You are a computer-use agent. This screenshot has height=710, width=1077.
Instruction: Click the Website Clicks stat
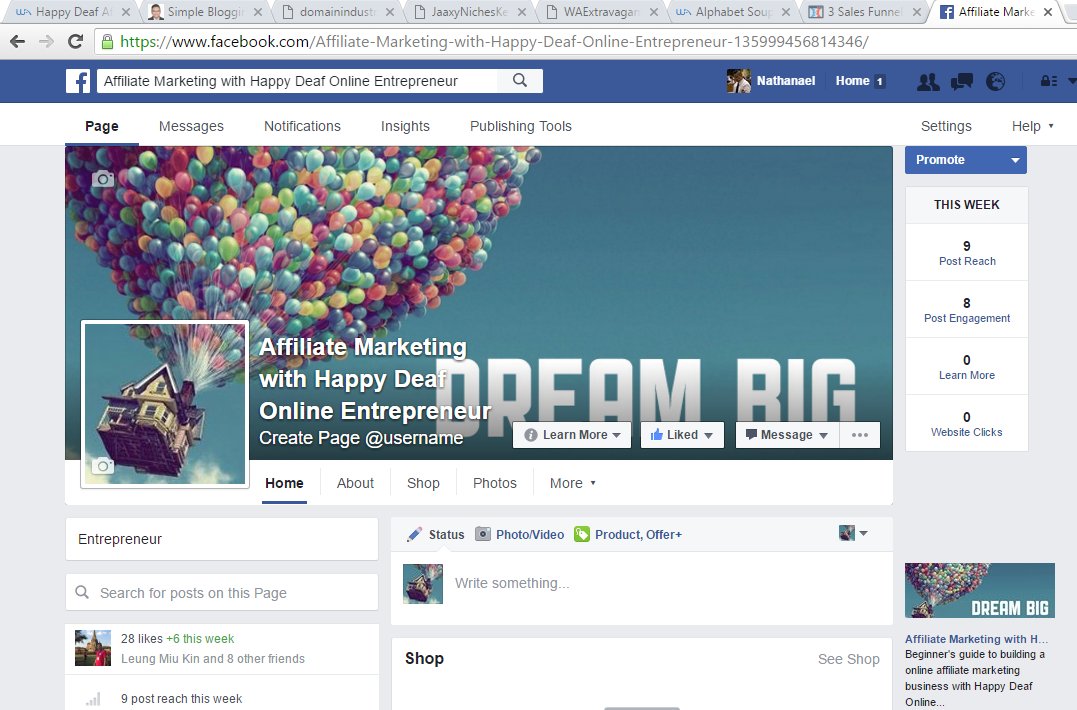966,424
